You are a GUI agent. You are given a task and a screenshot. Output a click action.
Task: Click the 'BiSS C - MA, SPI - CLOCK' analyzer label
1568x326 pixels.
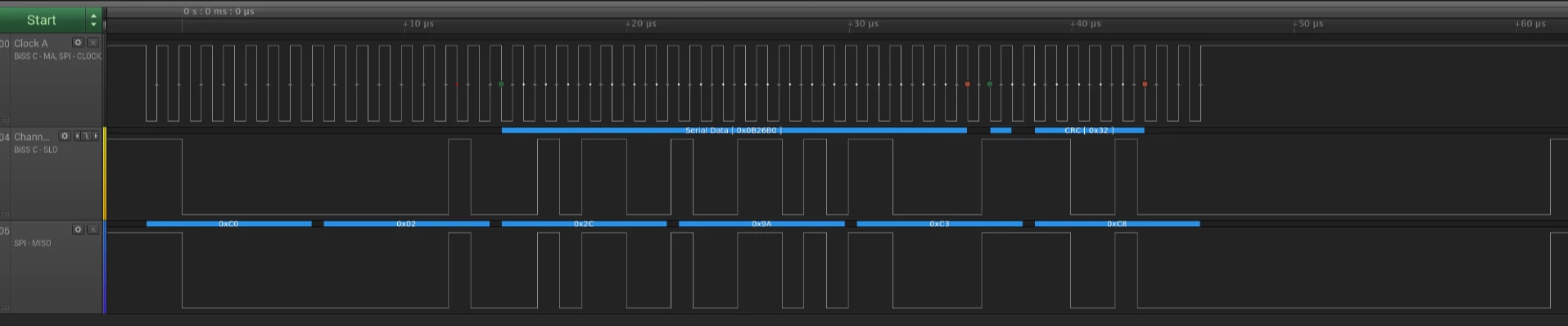(x=57, y=57)
